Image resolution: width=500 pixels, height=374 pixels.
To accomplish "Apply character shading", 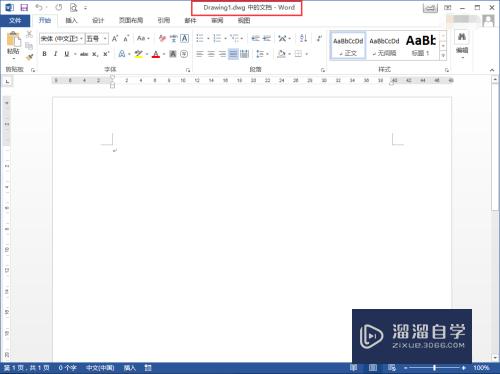I will 173,54.
